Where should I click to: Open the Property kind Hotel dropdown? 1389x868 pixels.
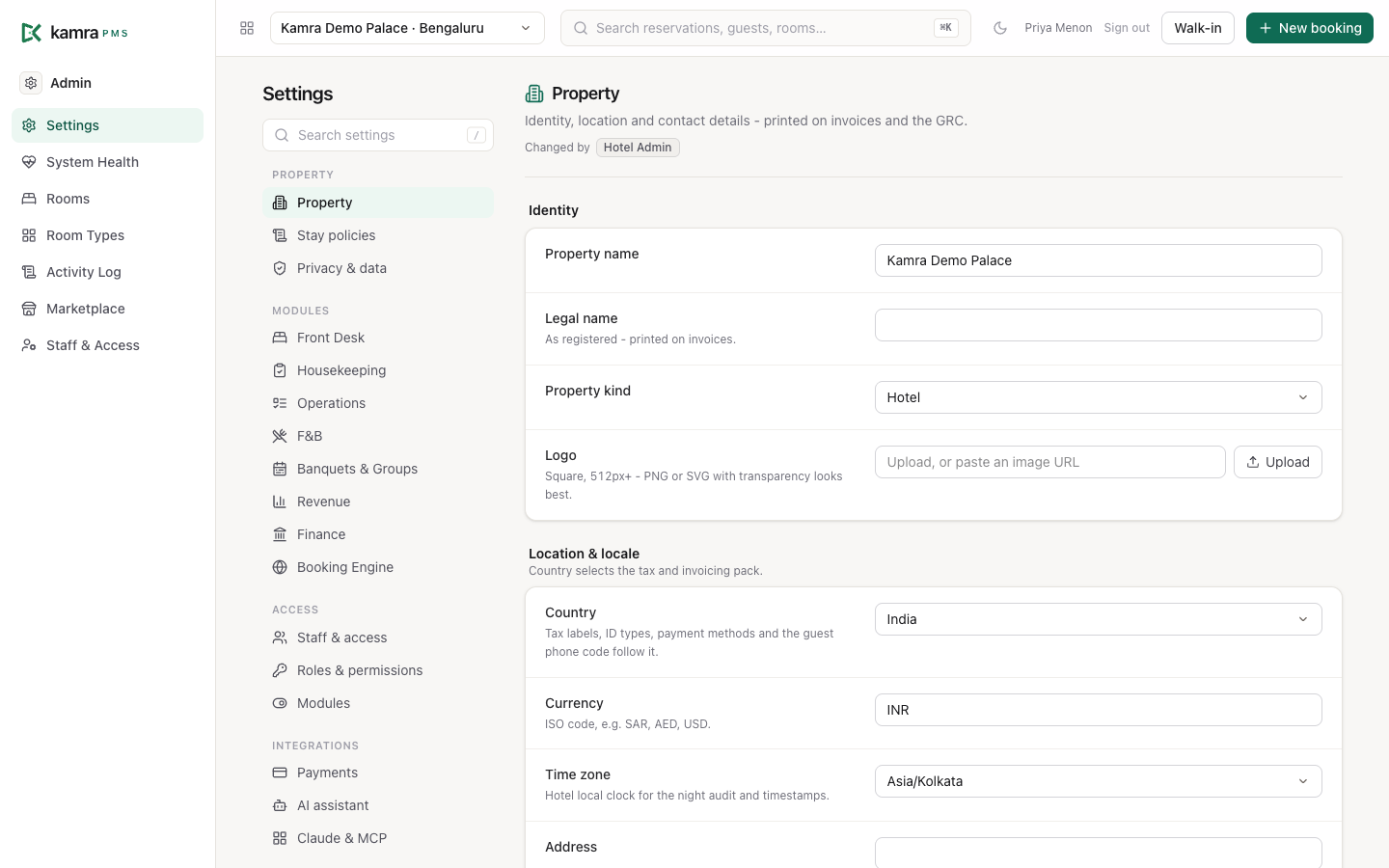click(1098, 397)
